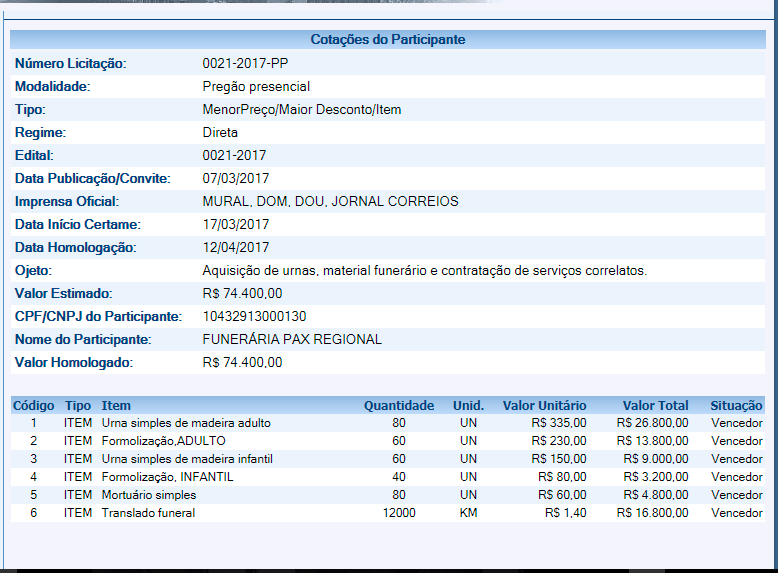Click quantity 40 for Formolização, INFANTIL

pos(399,477)
